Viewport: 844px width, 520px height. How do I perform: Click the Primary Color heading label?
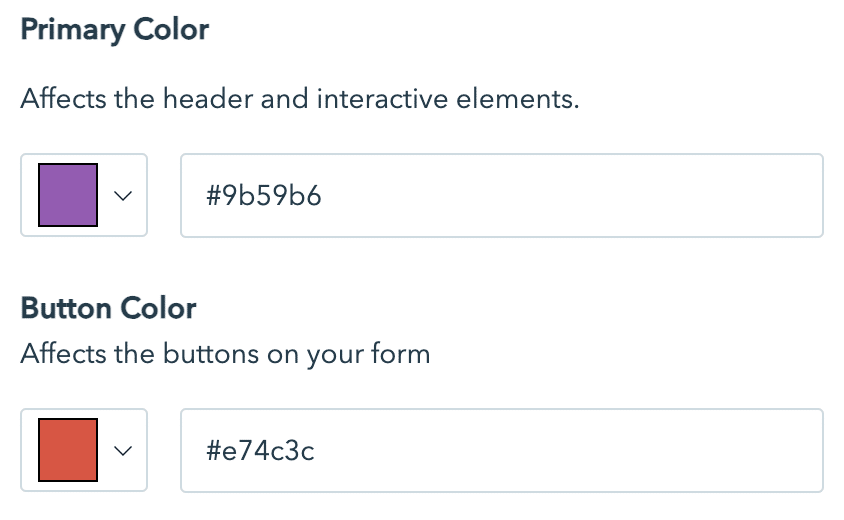click(x=114, y=30)
